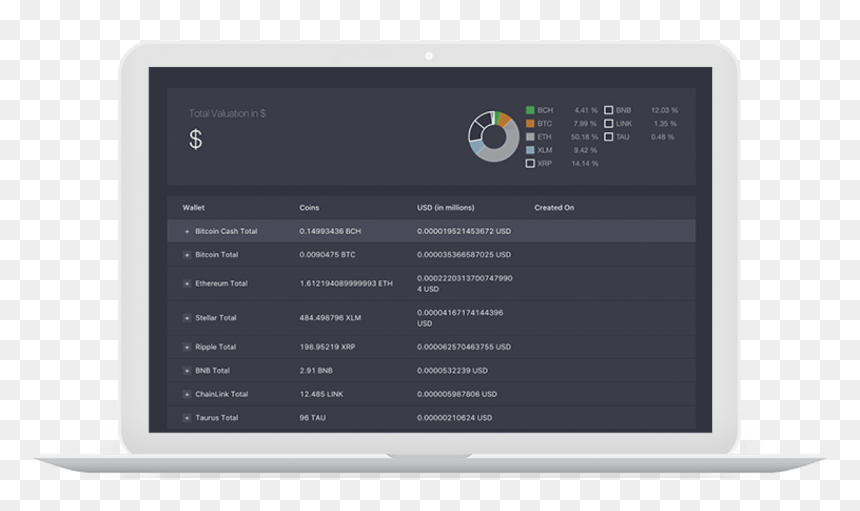
Task: Toggle the BNB legend checkbox
Action: coord(608,110)
